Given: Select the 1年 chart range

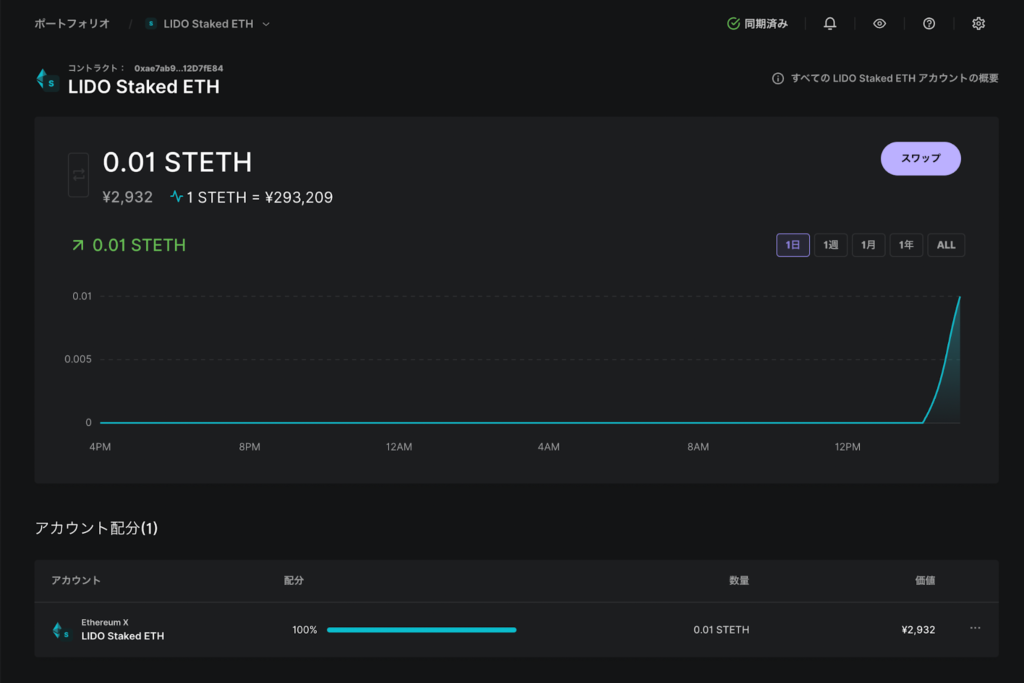Looking at the screenshot, I should coord(906,245).
